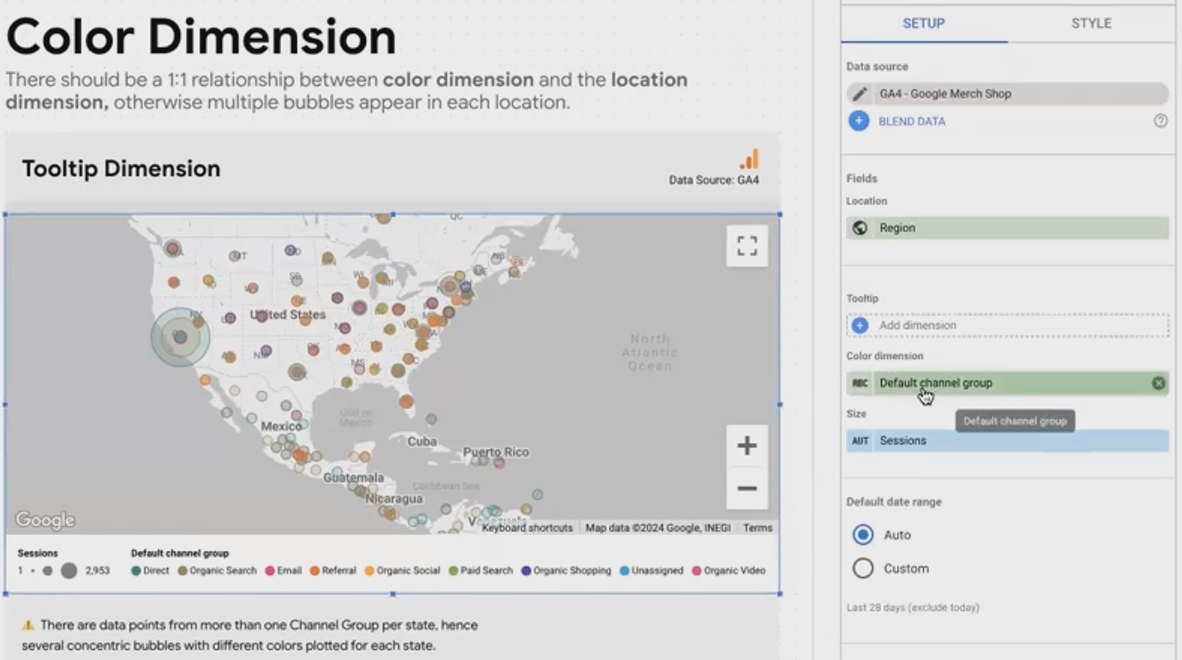Image resolution: width=1182 pixels, height=660 pixels.
Task: Toggle the map fullscreen view
Action: [747, 246]
